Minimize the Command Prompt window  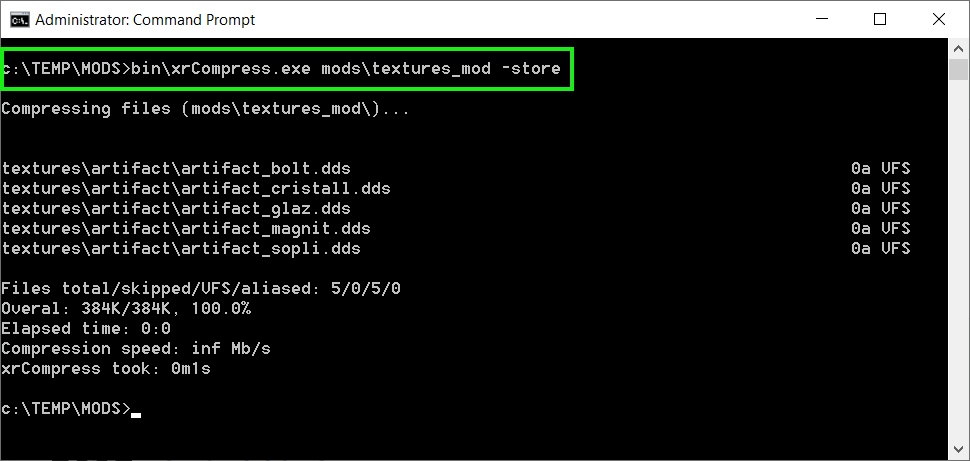822,19
